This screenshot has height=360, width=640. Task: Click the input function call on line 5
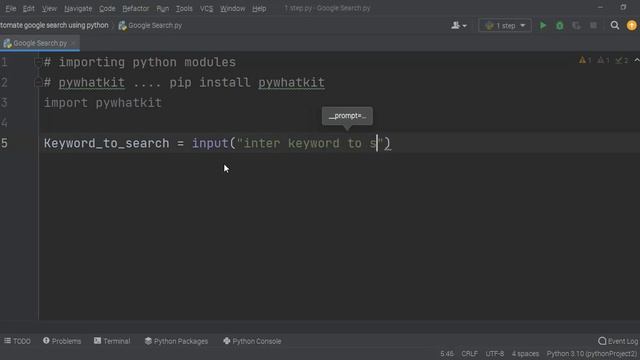coord(210,143)
